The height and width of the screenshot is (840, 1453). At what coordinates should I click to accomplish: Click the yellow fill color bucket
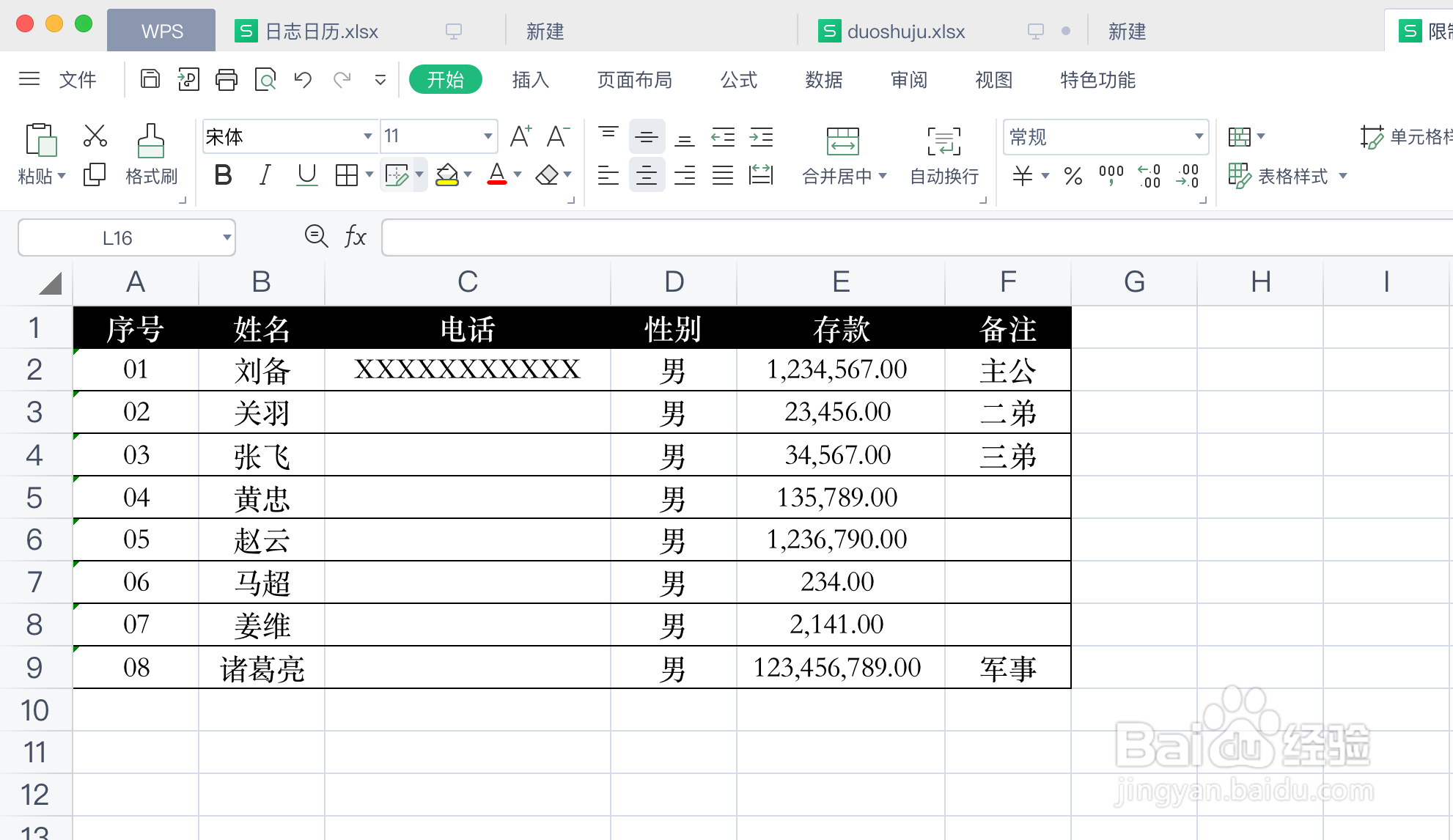pos(446,175)
